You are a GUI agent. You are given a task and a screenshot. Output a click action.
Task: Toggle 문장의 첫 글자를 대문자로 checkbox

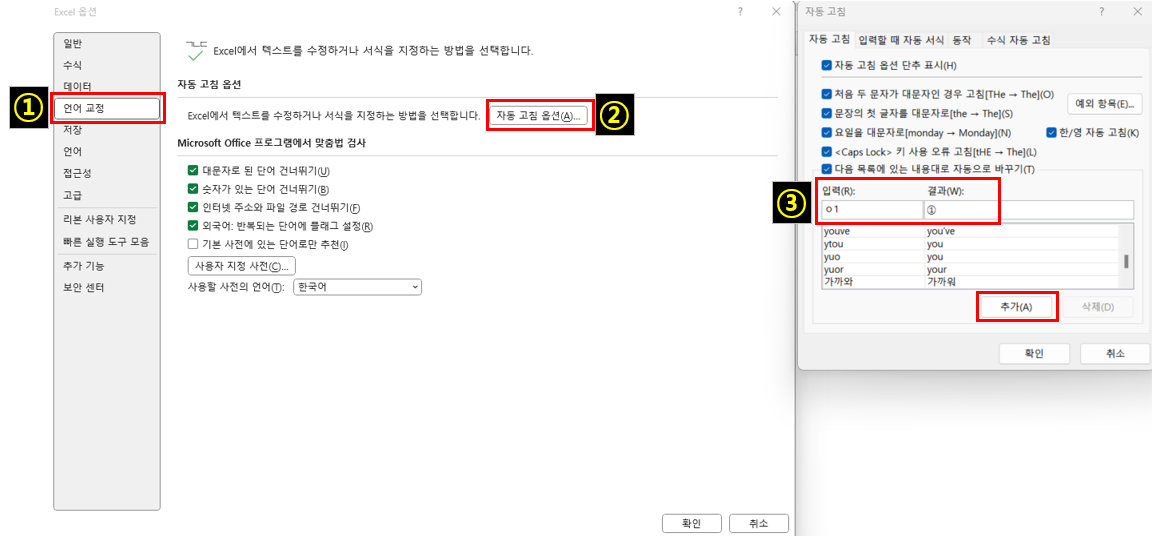(827, 114)
